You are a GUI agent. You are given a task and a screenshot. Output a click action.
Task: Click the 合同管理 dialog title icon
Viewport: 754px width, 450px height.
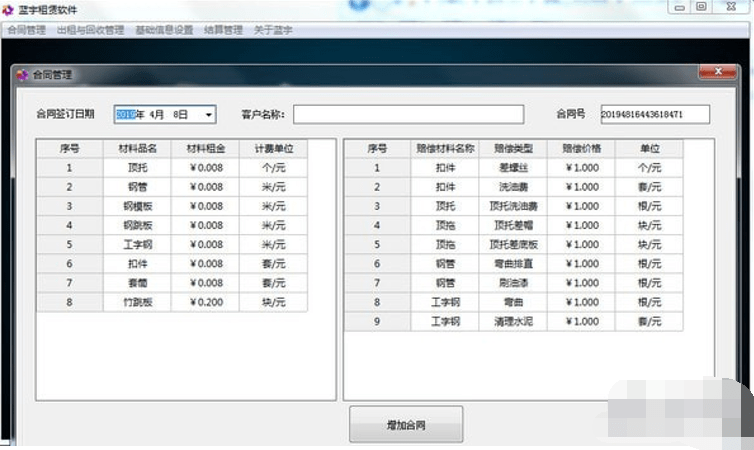click(22, 75)
